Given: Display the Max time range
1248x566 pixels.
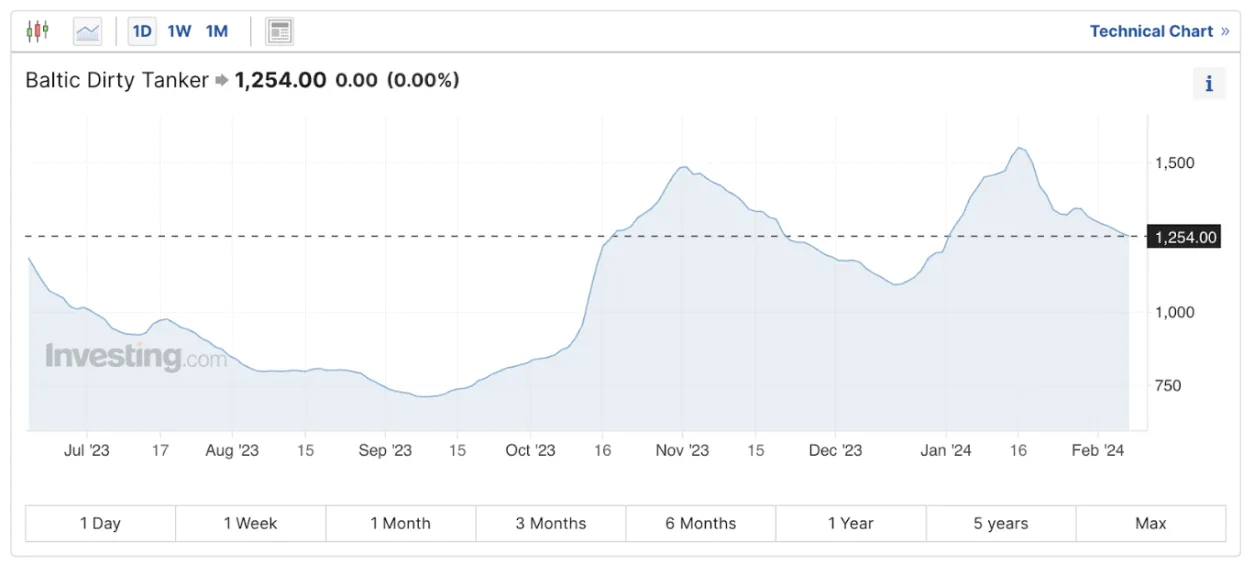Looking at the screenshot, I should tap(1151, 523).
